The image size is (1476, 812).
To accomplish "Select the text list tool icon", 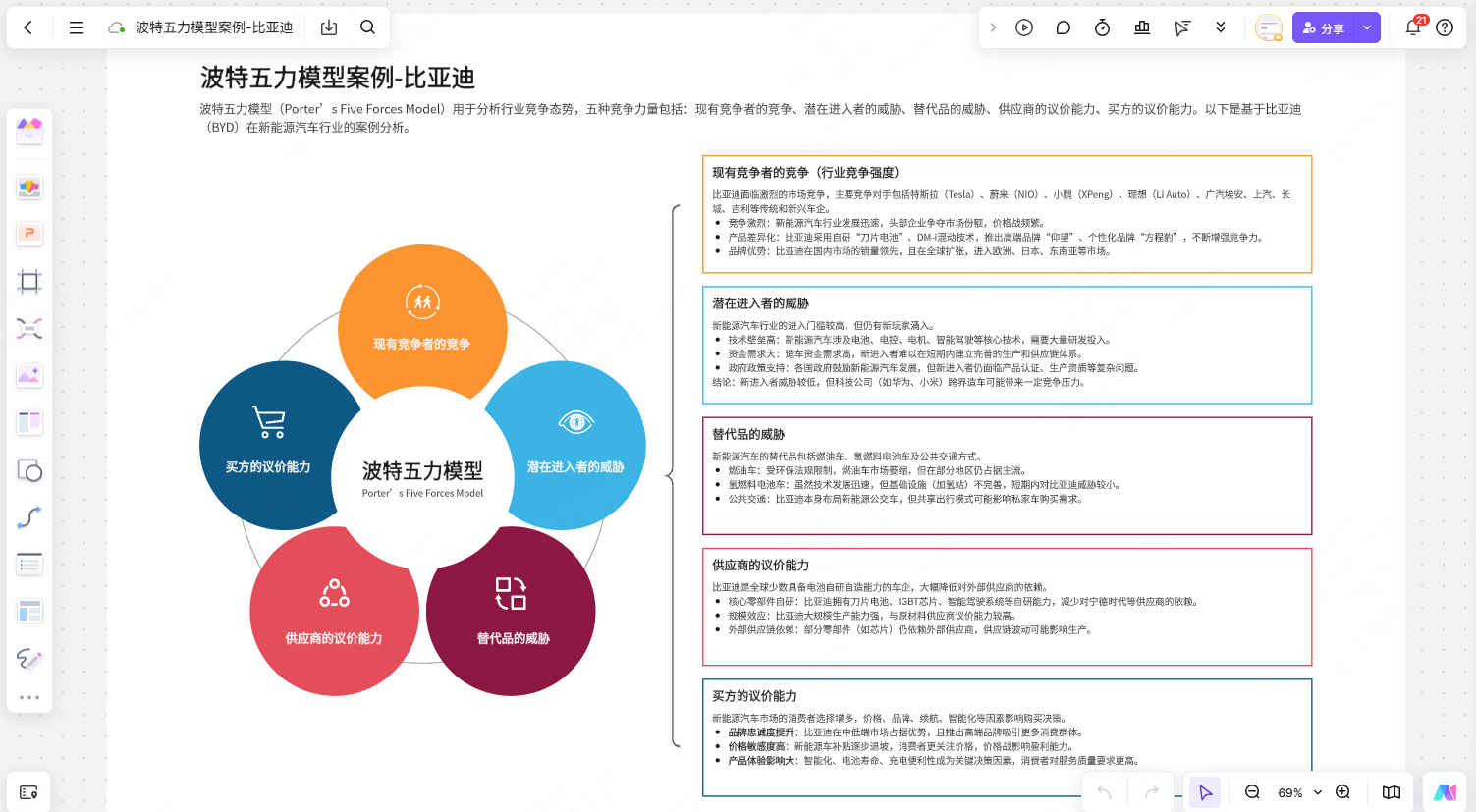I will point(29,564).
